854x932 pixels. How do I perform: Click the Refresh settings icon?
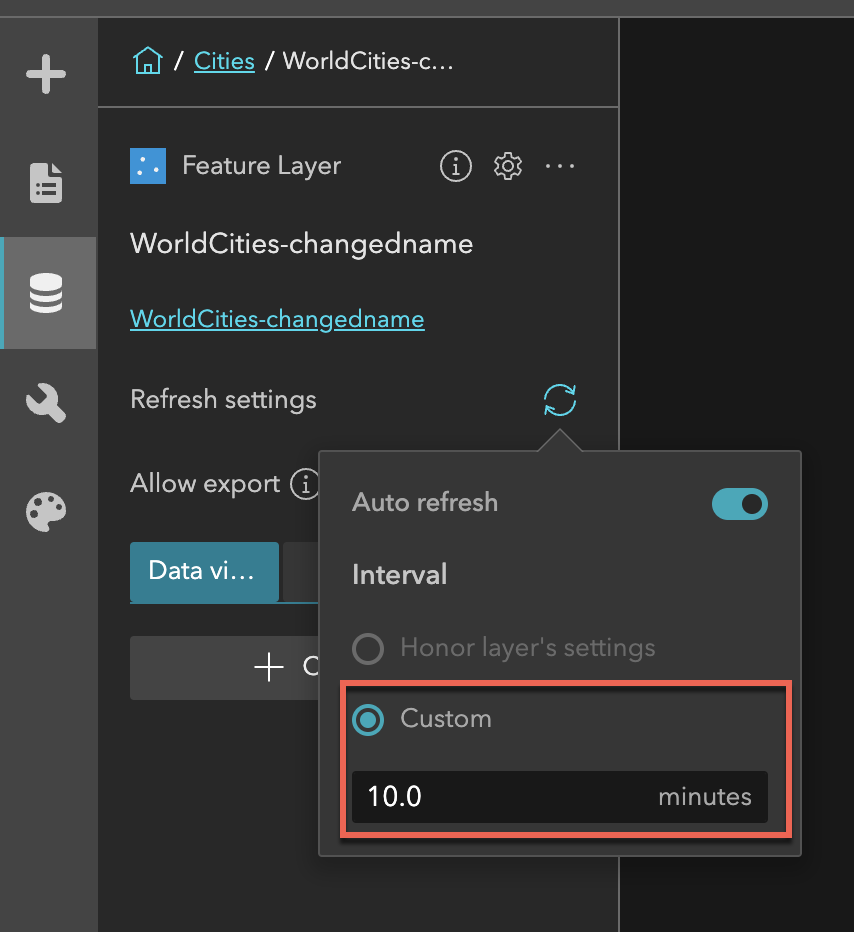(560, 400)
